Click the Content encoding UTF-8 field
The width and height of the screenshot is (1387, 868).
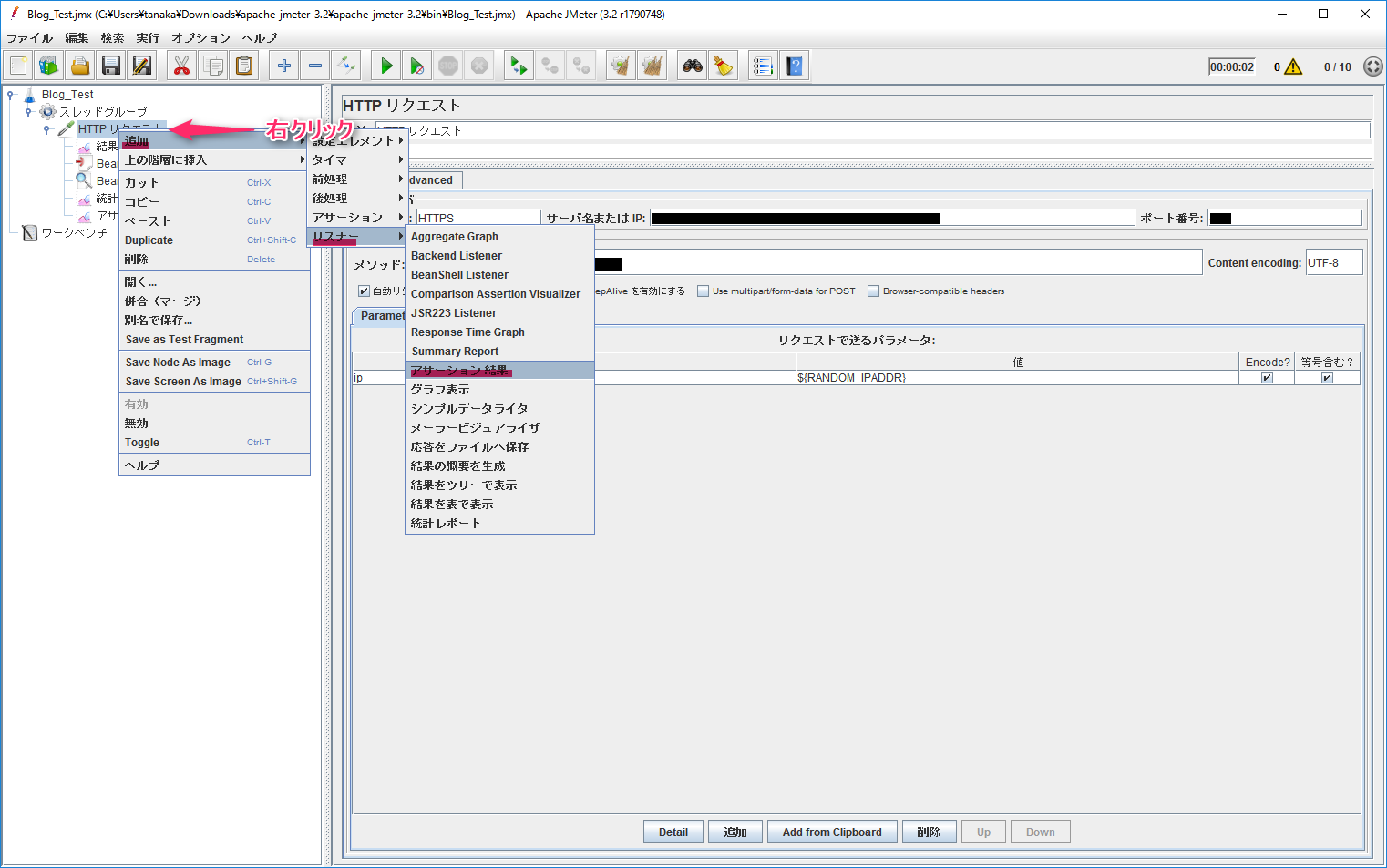pos(1334,262)
